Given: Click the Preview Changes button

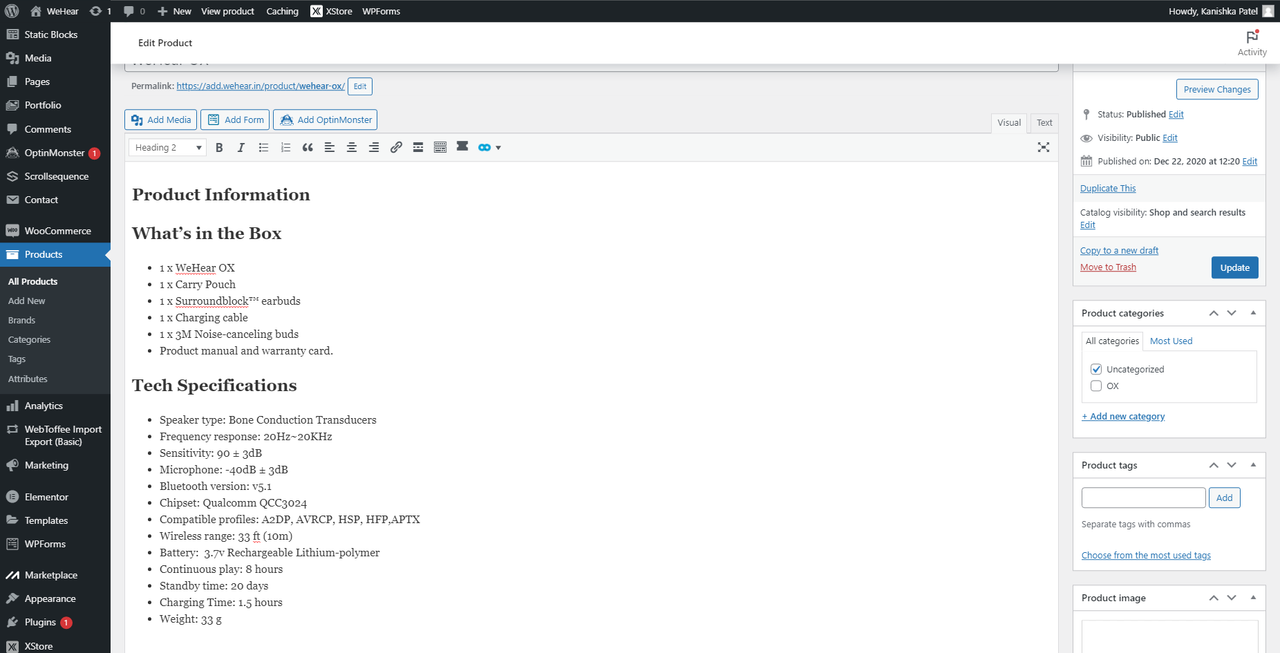Looking at the screenshot, I should 1217,89.
